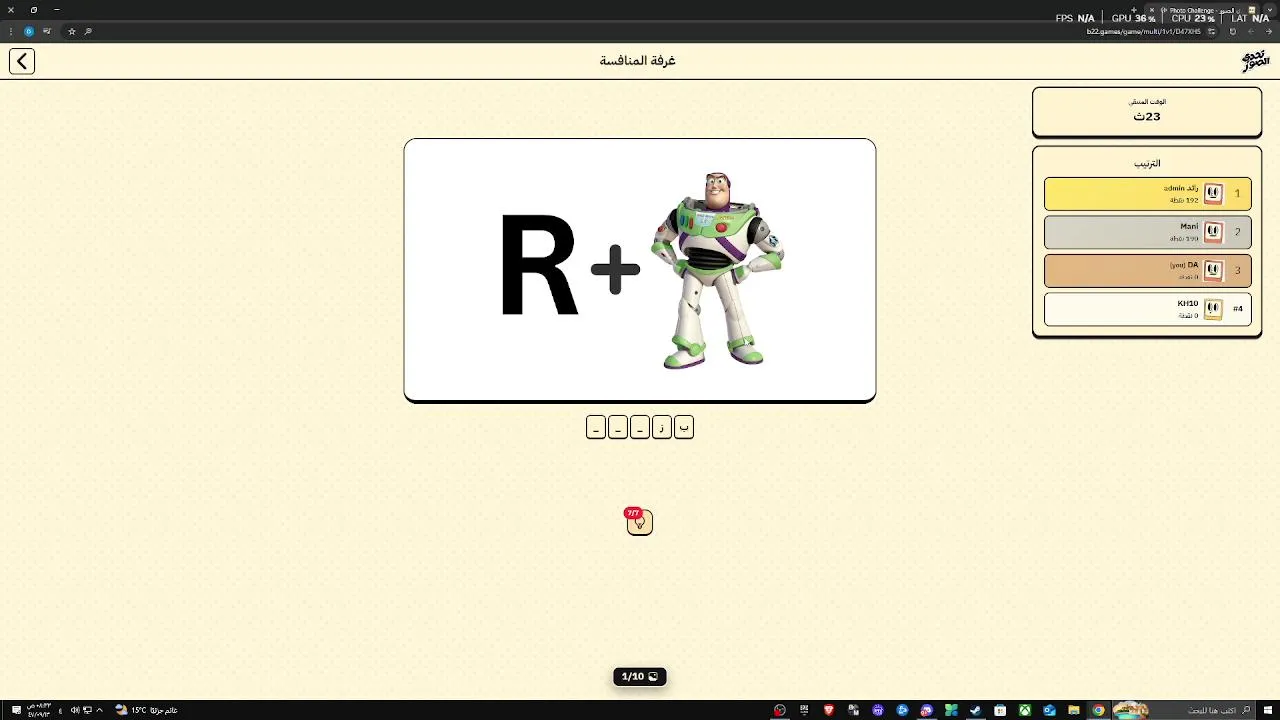Click the remaining time 23 seconds box
The image size is (1280, 720).
1147,111
